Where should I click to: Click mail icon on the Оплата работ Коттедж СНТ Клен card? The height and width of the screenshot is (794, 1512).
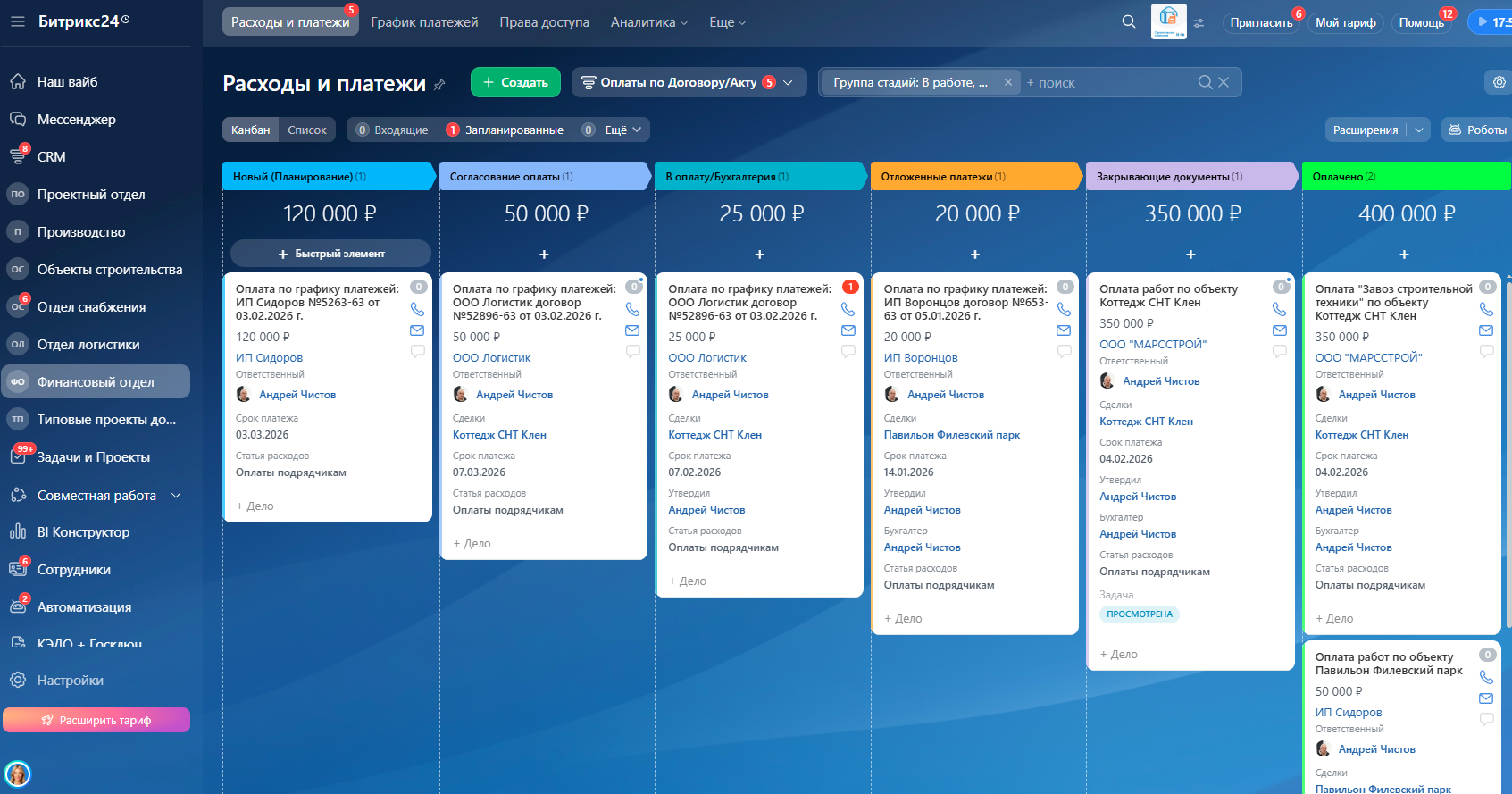[x=1280, y=330]
